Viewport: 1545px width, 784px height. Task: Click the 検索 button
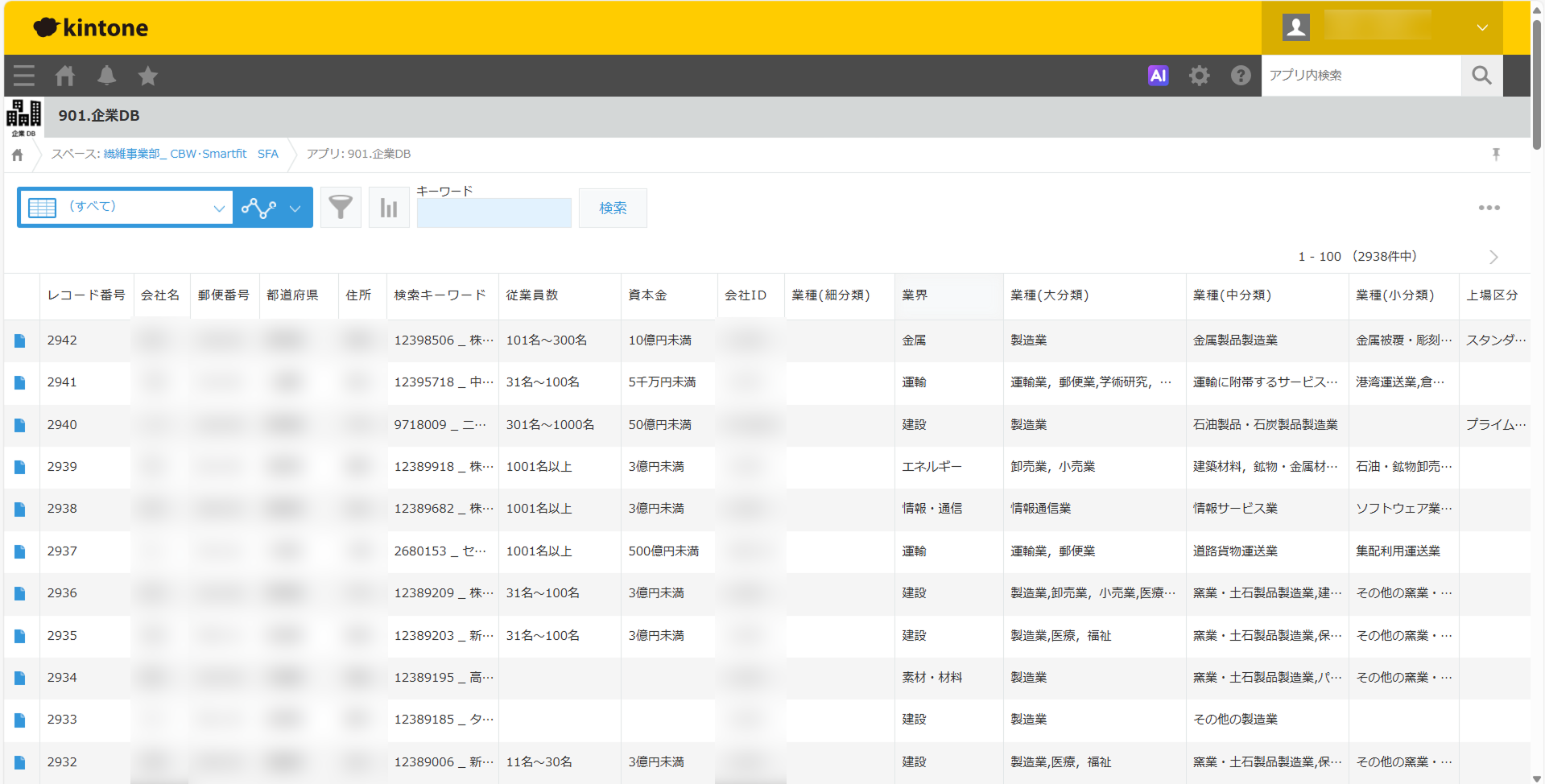[x=613, y=208]
